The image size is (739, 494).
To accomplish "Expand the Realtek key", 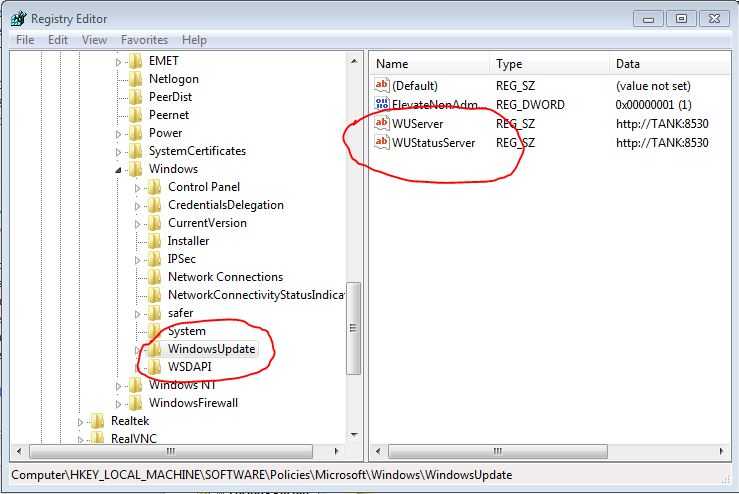I will [x=80, y=422].
